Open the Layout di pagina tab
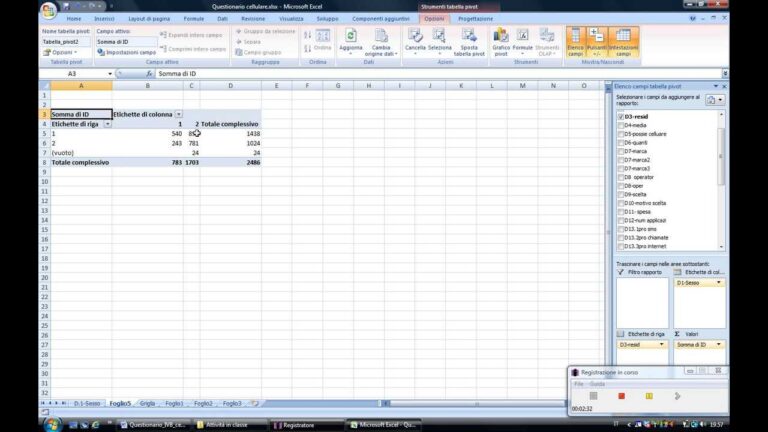This screenshot has height=432, width=768. (x=149, y=19)
